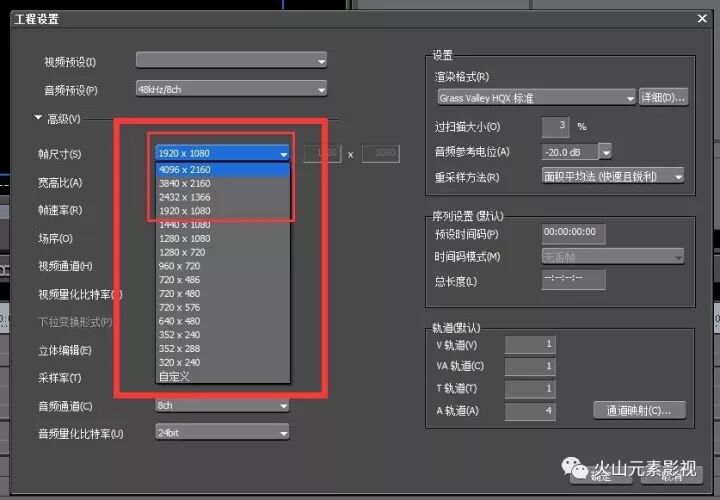Click the 通道映射(C)... button
This screenshot has height=500, width=720.
pos(640,410)
